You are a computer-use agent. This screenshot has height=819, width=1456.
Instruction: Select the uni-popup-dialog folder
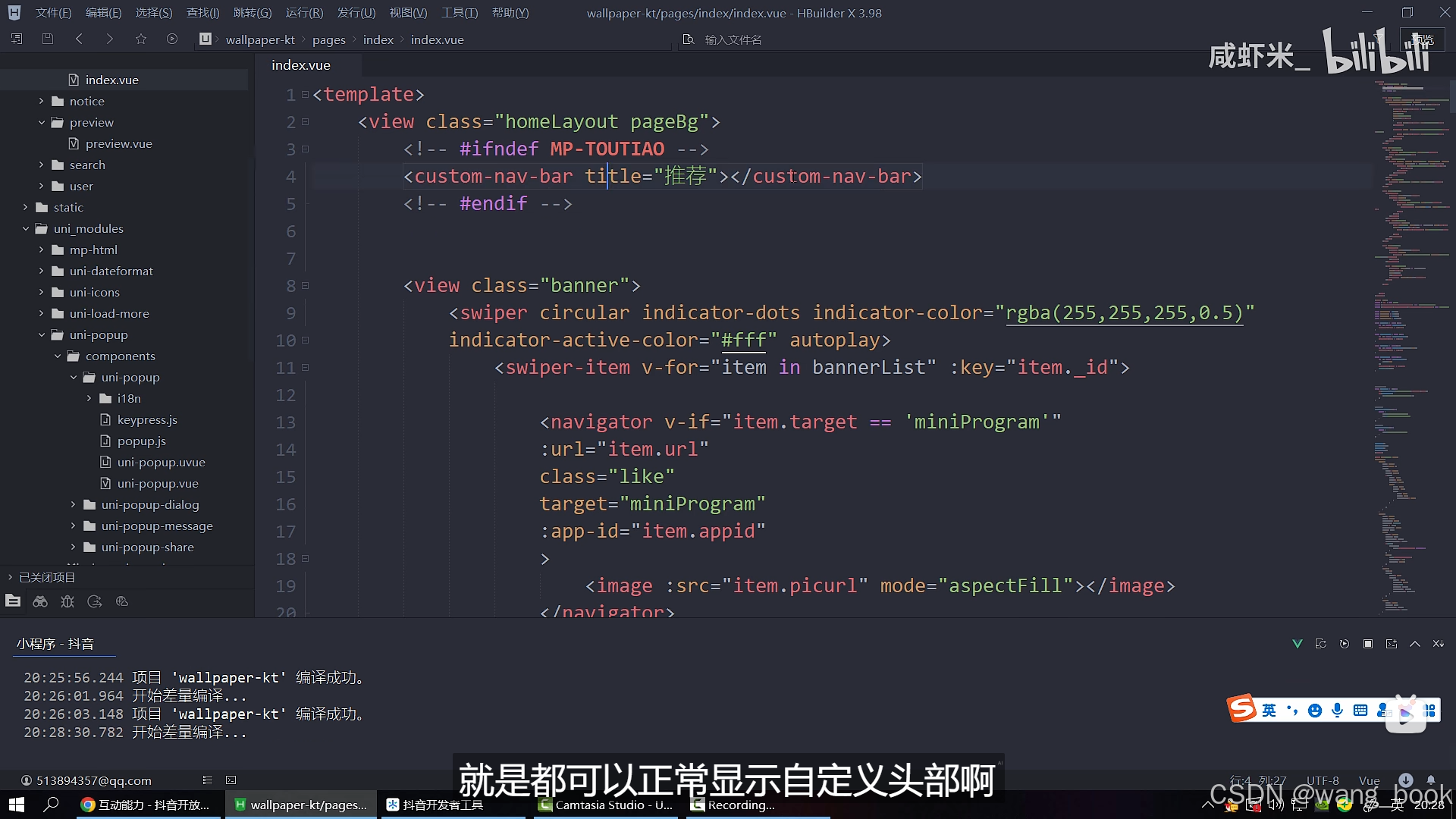150,504
